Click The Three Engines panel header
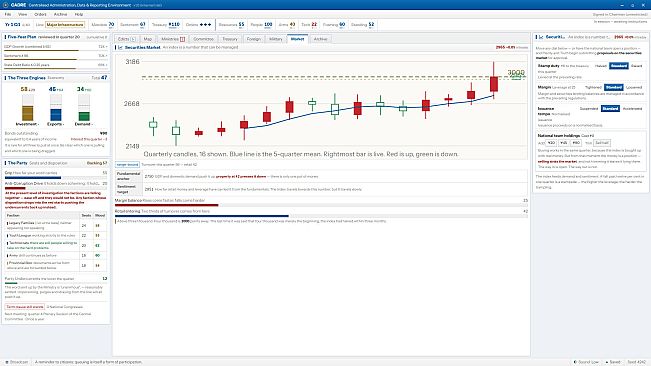651x366 pixels. [56, 78]
